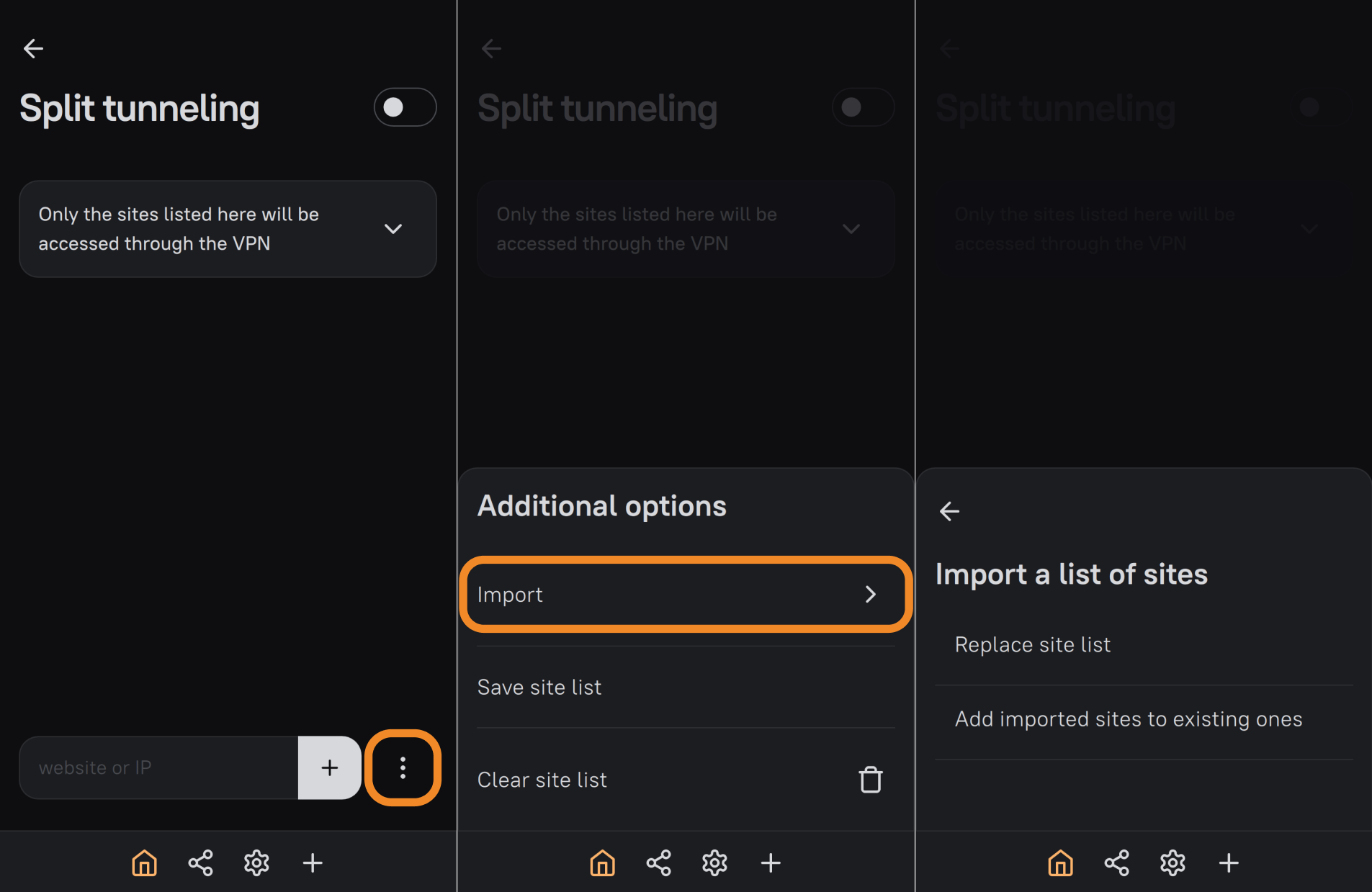The image size is (1372, 892).
Task: Tap the home icon below the Additional options sheet
Action: pyautogui.click(x=602, y=862)
